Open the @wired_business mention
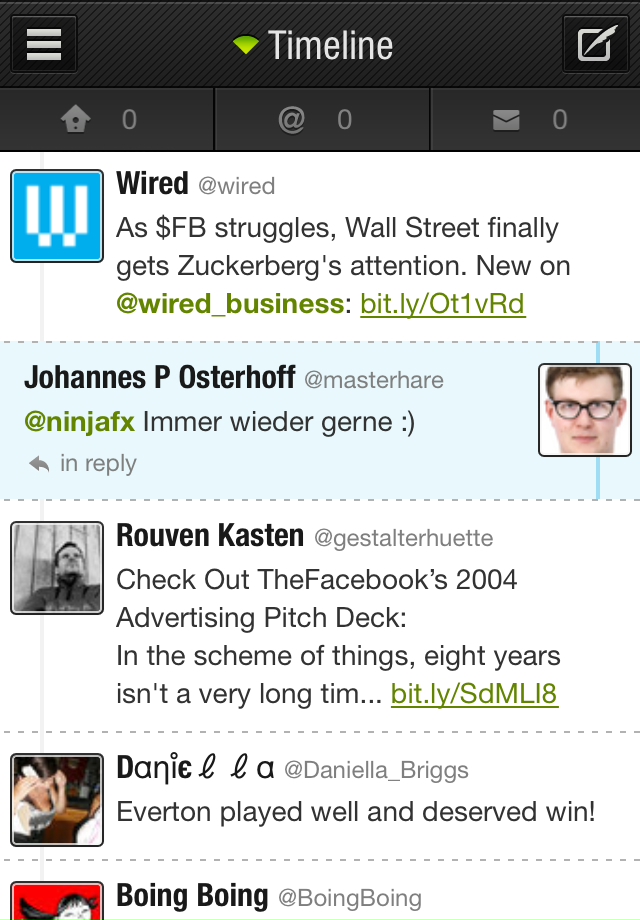This screenshot has height=920, width=640. 230,304
